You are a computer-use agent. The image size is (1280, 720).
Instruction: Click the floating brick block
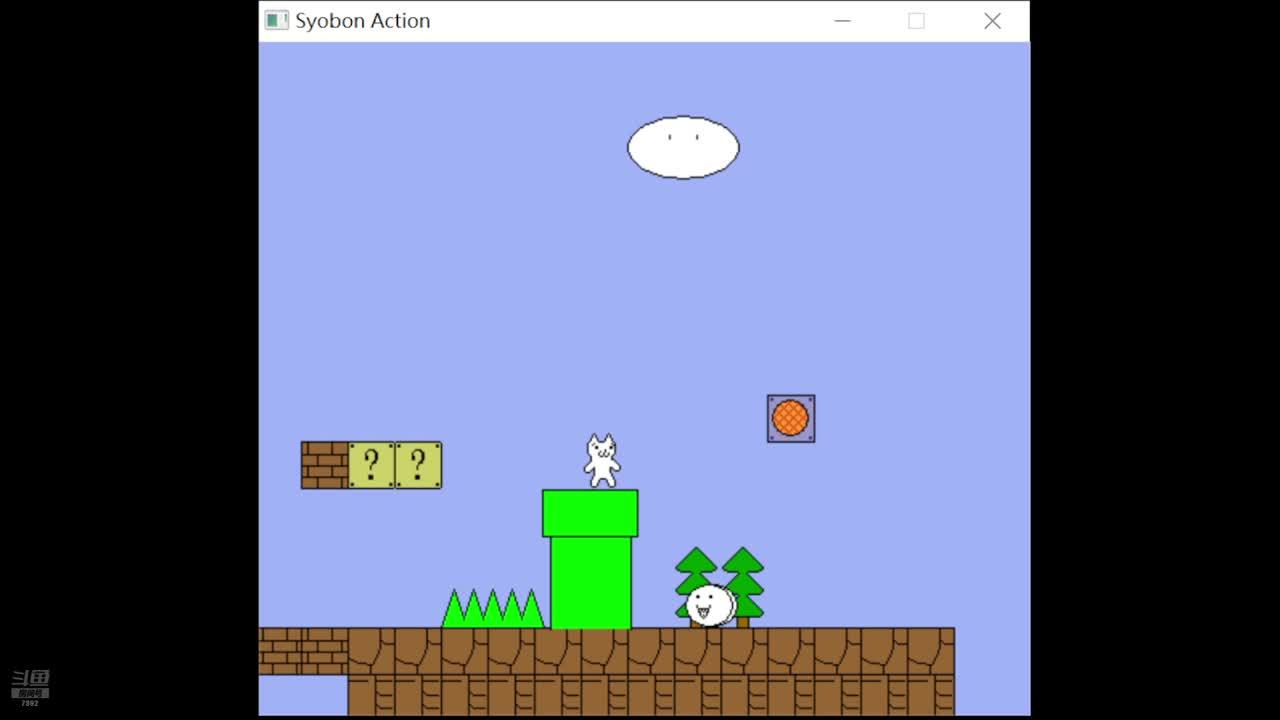point(325,465)
